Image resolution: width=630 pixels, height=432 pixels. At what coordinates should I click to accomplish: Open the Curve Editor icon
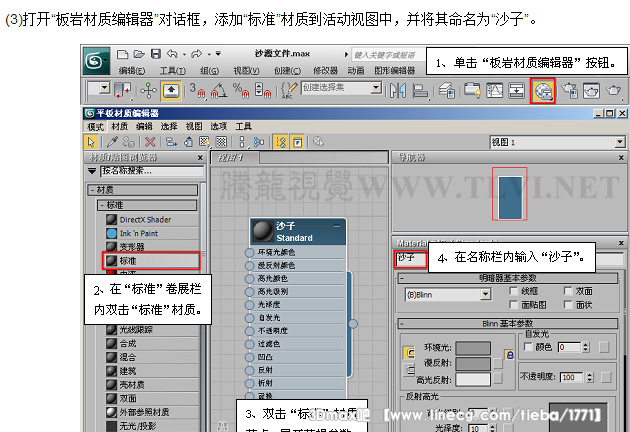[494, 90]
